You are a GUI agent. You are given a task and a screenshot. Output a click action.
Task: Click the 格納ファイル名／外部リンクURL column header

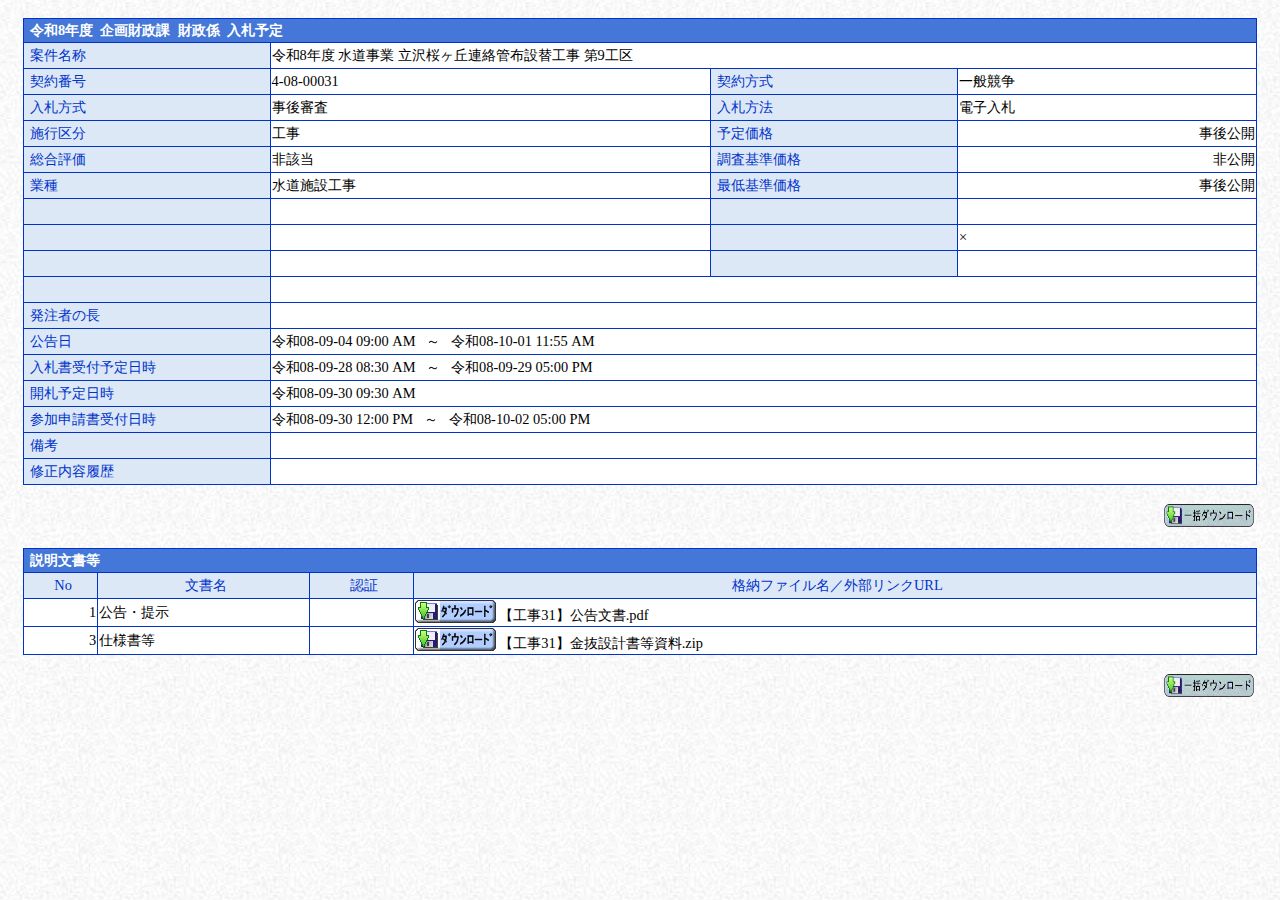[x=837, y=586]
